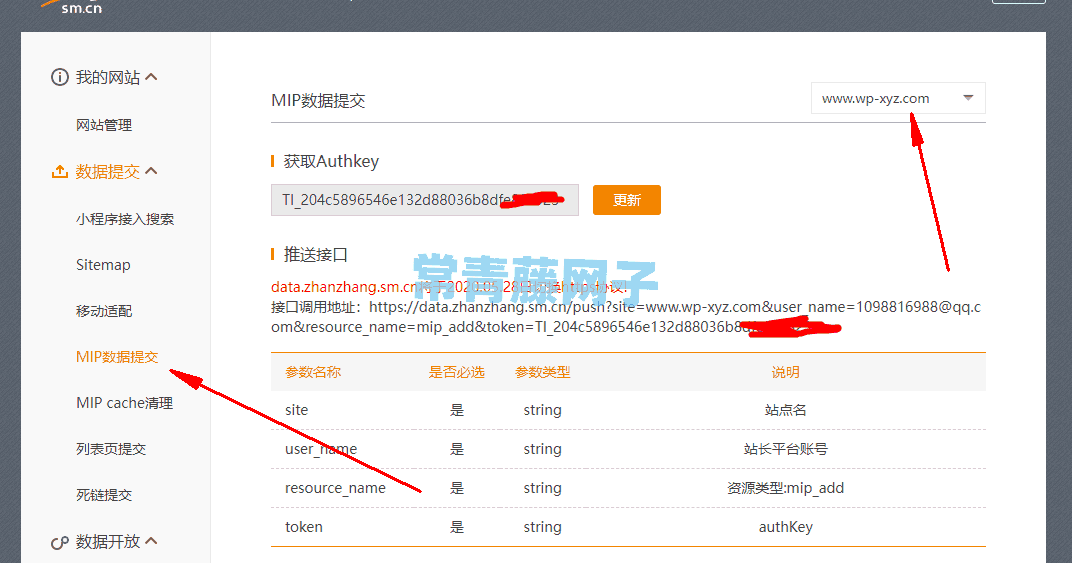Open 列表页提交 menu item
The image size is (1072, 563).
click(x=111, y=449)
